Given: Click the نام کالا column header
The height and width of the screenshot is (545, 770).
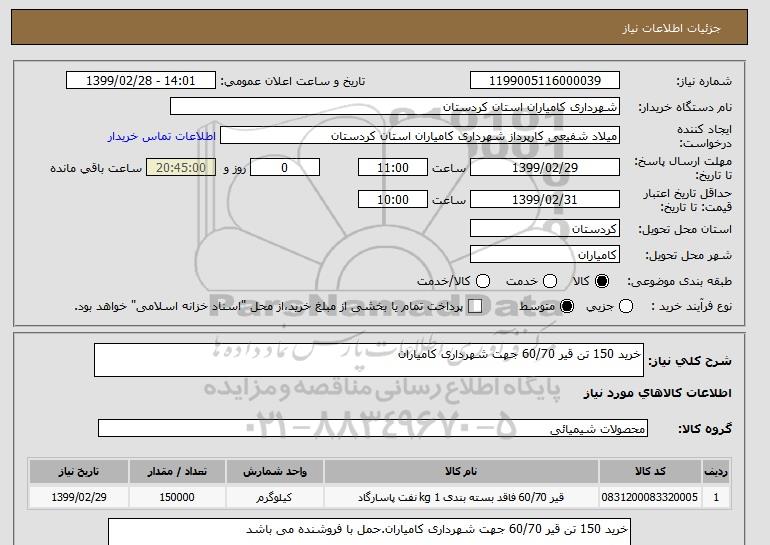Looking at the screenshot, I should point(461,471).
